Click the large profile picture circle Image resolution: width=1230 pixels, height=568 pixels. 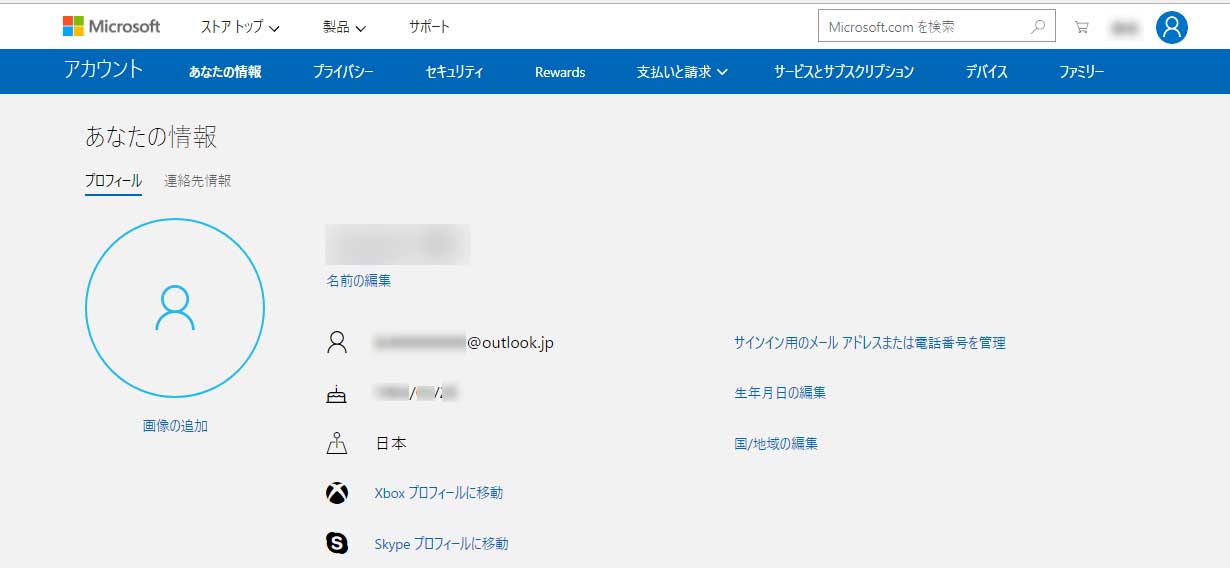coord(175,308)
